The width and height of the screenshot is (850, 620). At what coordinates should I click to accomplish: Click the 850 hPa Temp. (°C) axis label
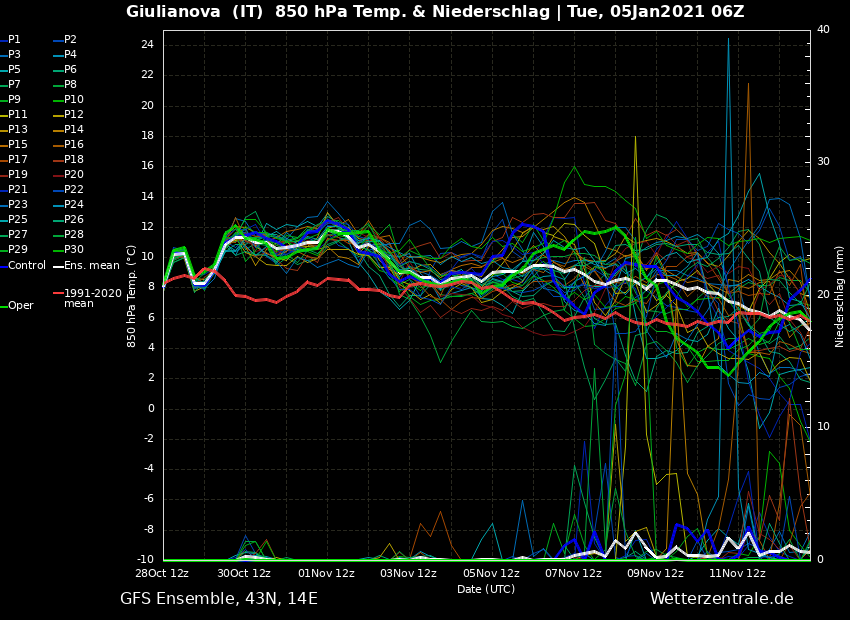pos(132,295)
